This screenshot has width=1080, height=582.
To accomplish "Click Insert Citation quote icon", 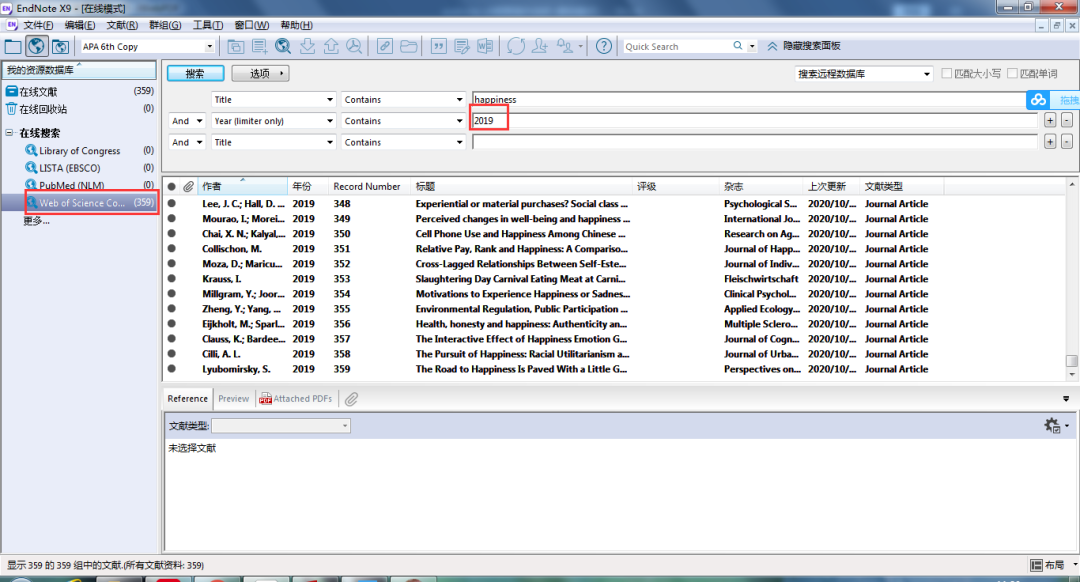I will [438, 46].
